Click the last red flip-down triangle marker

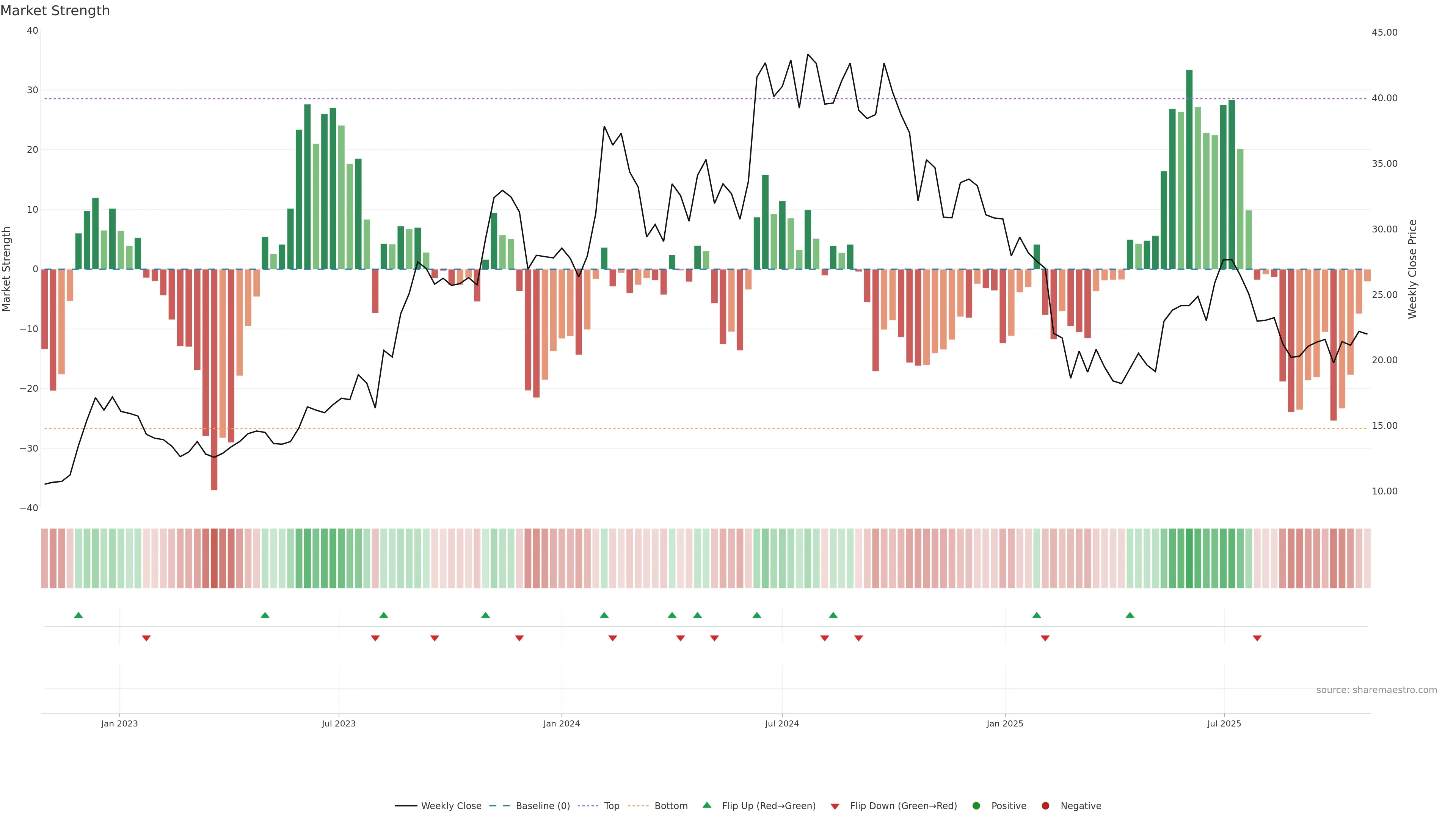click(x=1257, y=638)
